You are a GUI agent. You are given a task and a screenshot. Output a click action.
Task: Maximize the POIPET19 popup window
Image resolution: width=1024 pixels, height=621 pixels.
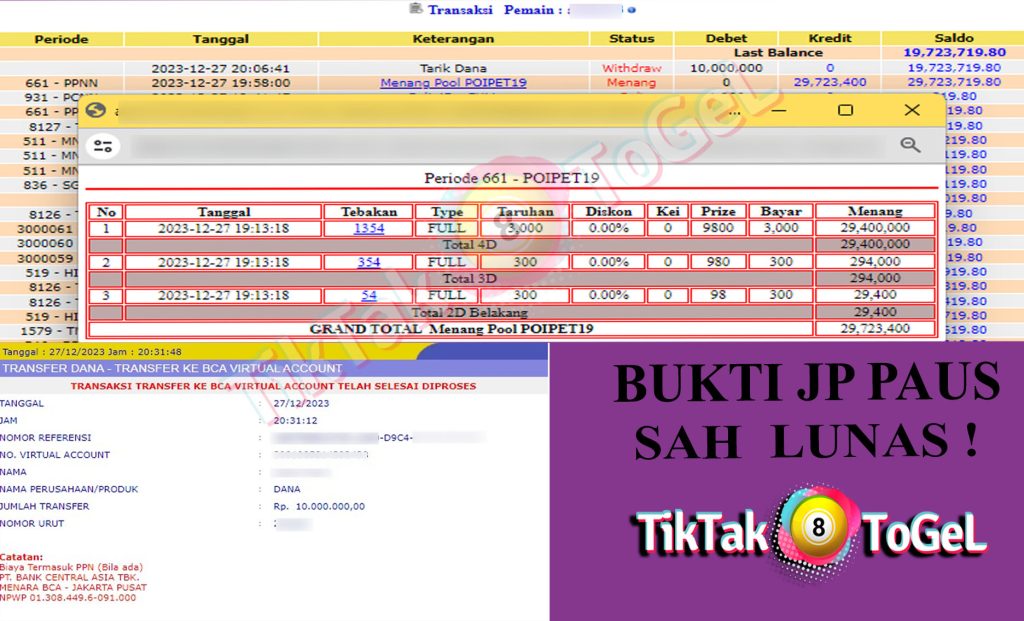point(845,110)
